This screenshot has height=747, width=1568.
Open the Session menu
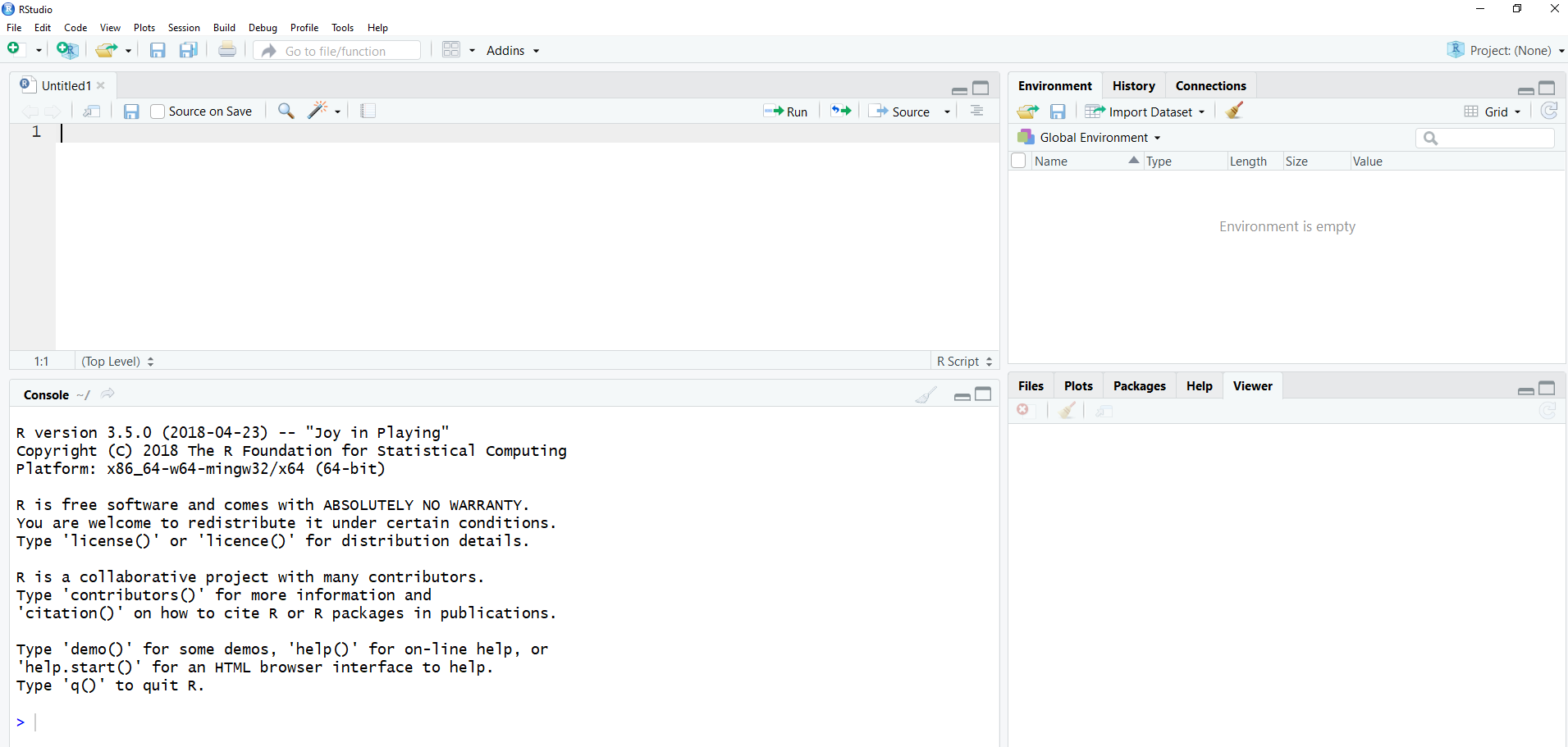(184, 27)
